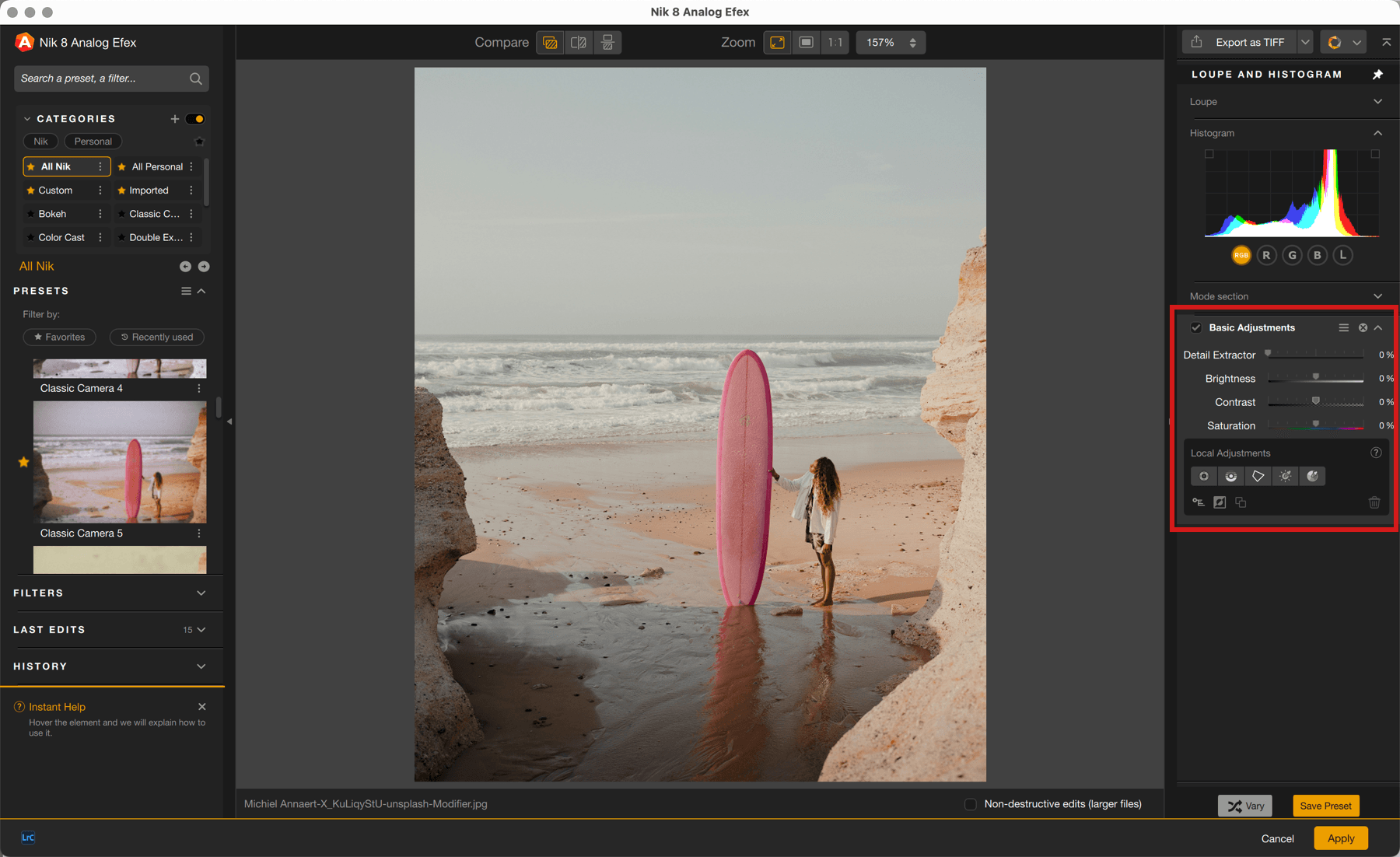The image size is (1400, 857).
Task: Go to next category arrow
Action: (204, 267)
